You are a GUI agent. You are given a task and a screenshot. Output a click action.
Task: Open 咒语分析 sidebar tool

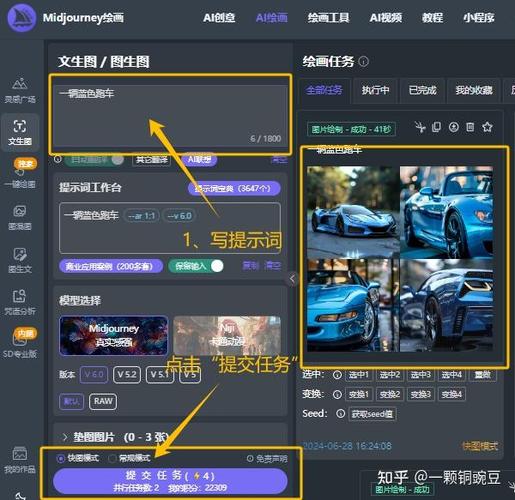[20, 303]
